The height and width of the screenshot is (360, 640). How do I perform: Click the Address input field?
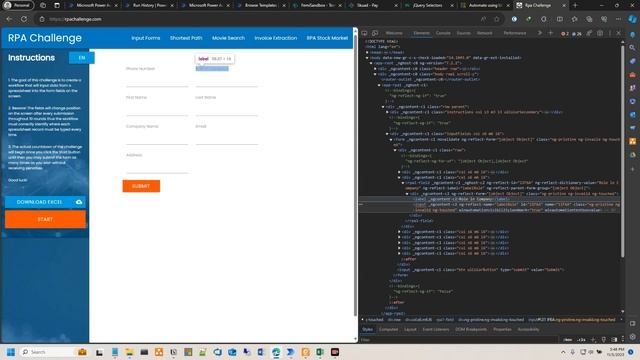coord(157,168)
